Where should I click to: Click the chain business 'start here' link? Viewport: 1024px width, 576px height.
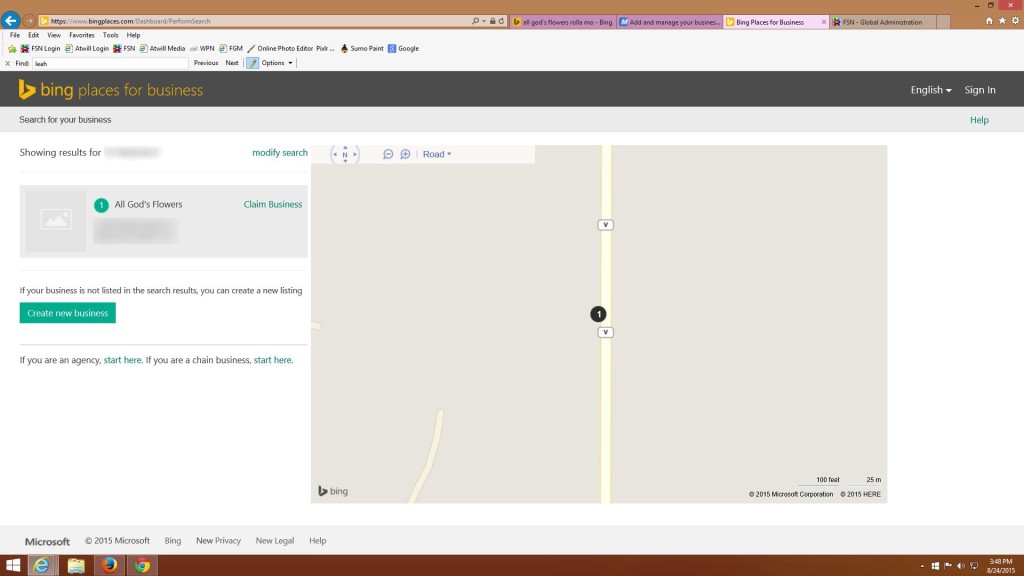tap(272, 360)
